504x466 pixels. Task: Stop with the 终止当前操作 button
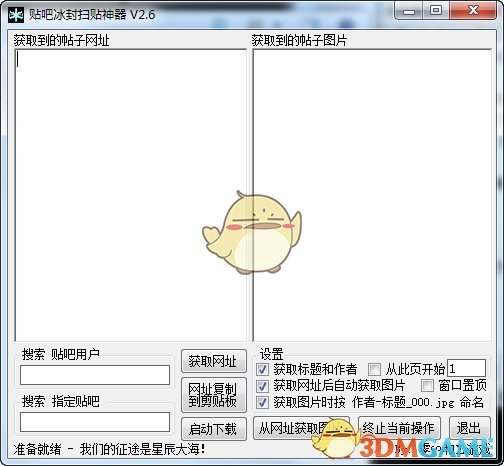[x=399, y=428]
